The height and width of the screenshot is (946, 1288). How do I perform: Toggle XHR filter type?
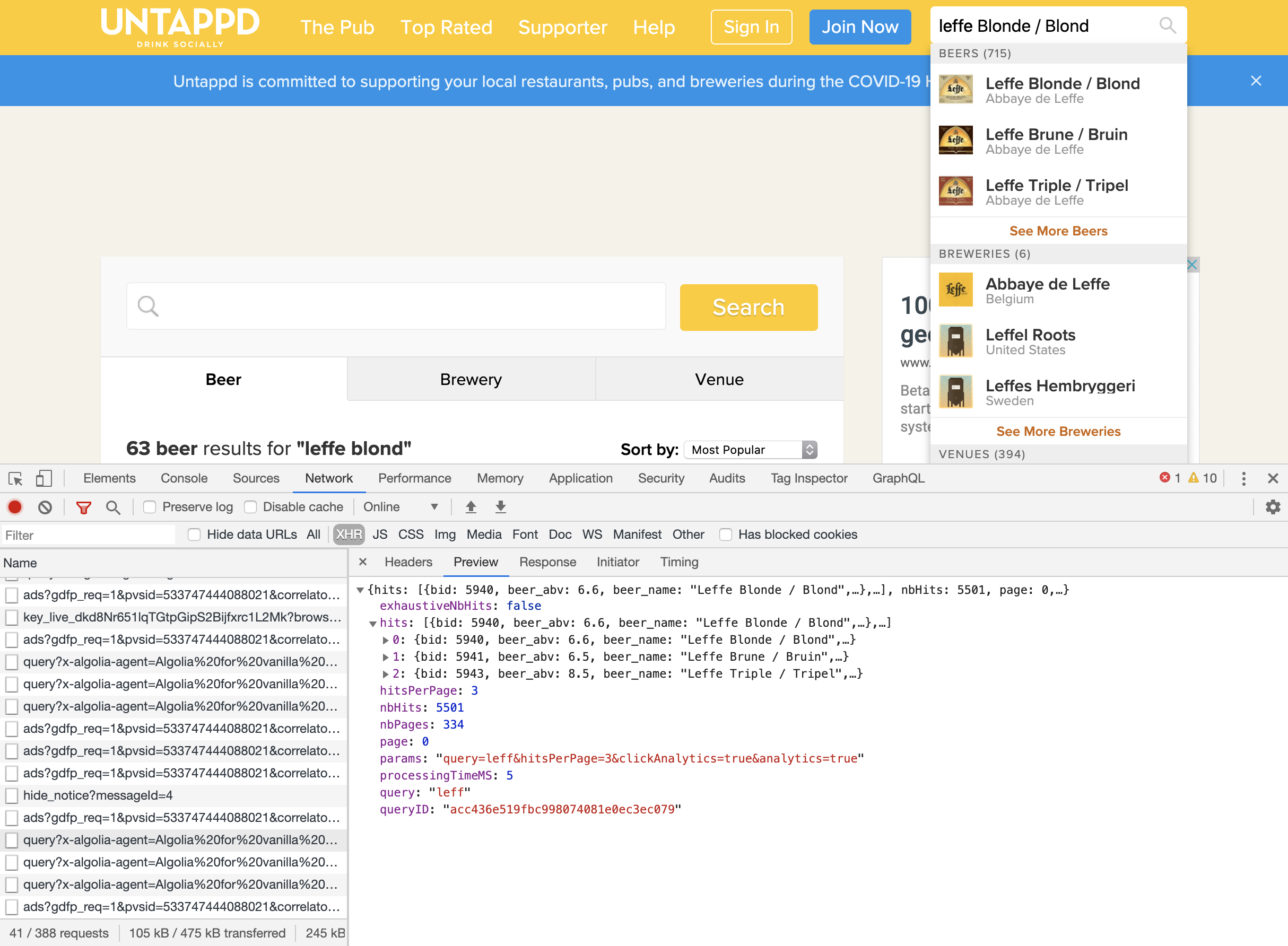(x=349, y=535)
